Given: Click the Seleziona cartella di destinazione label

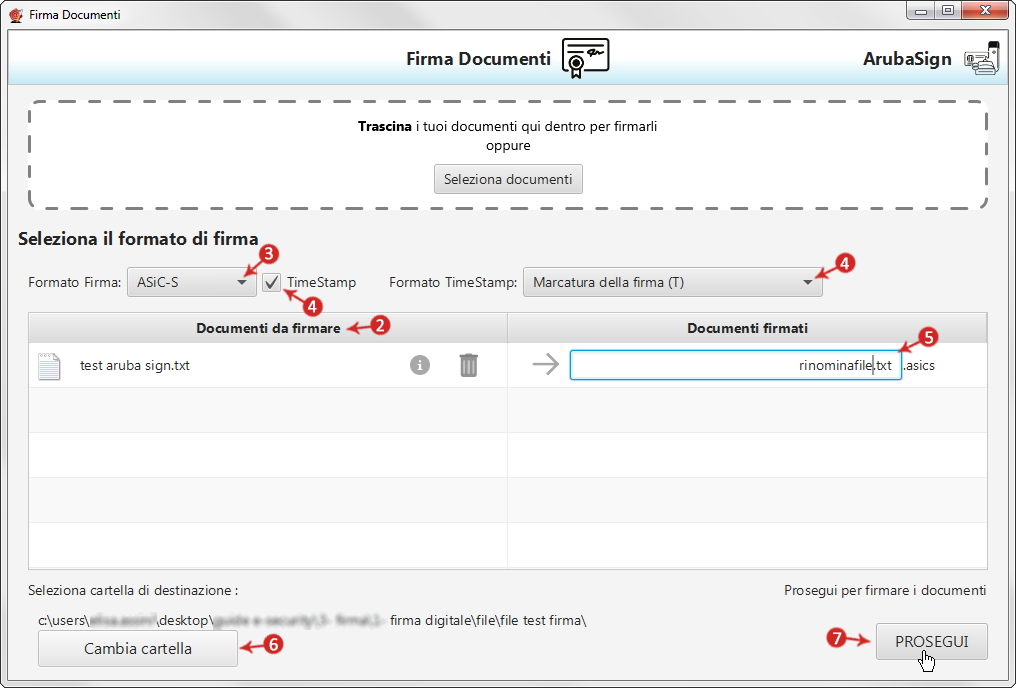Looking at the screenshot, I should point(133,590).
